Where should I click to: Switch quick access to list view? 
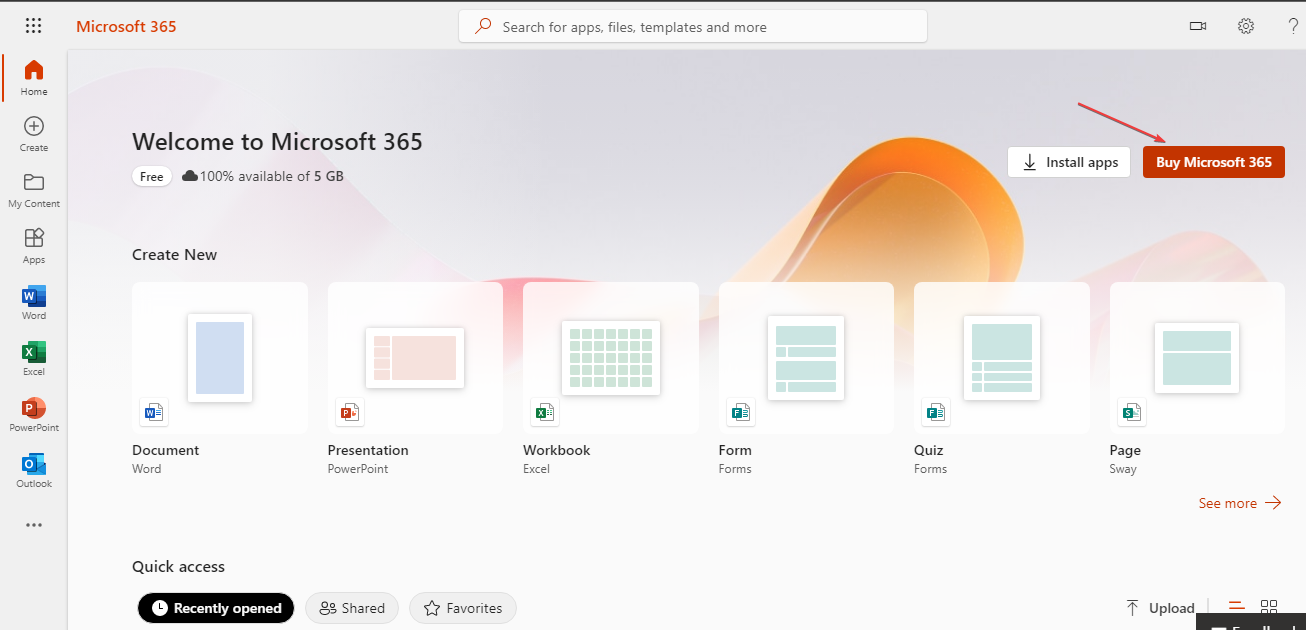pos(1236,606)
